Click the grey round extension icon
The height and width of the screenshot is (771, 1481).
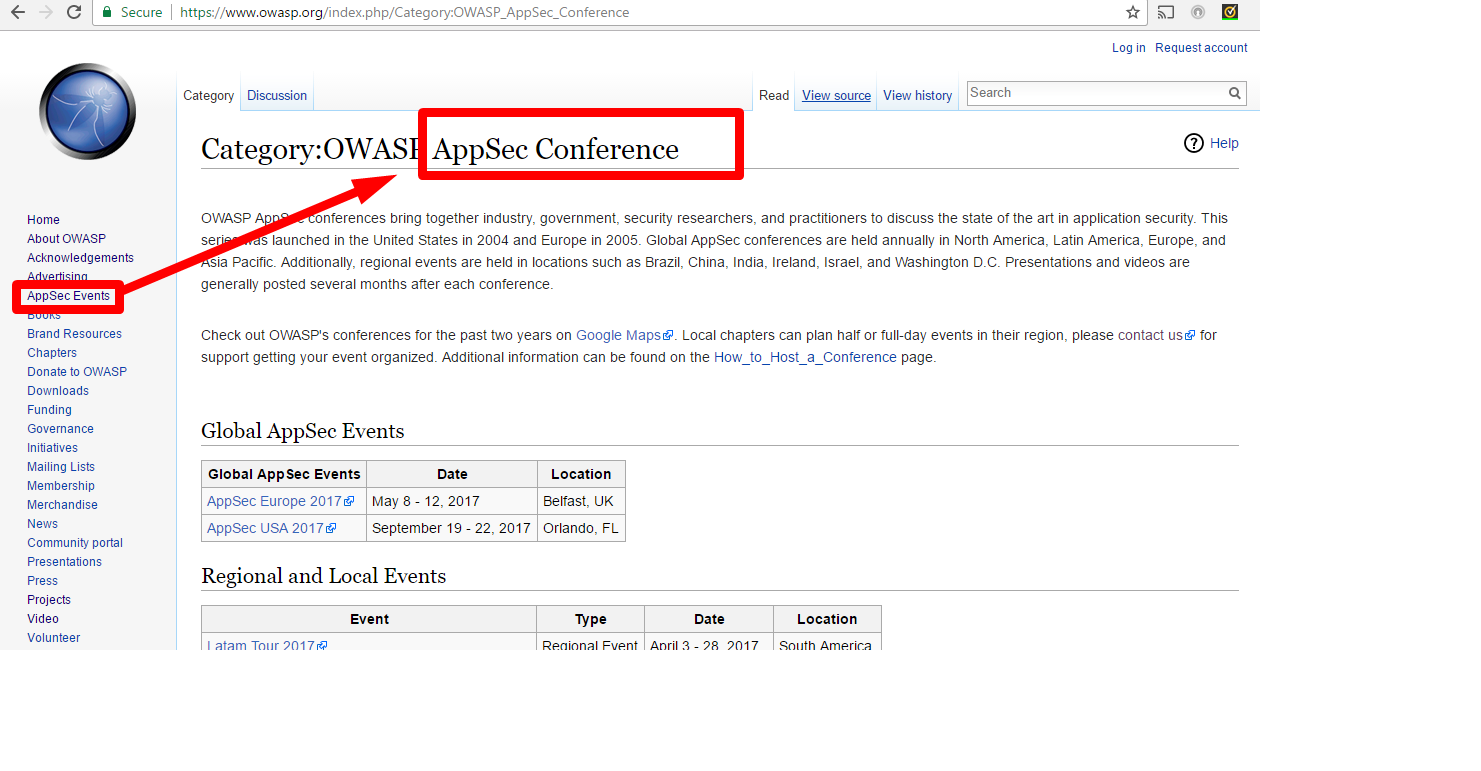pos(1198,12)
